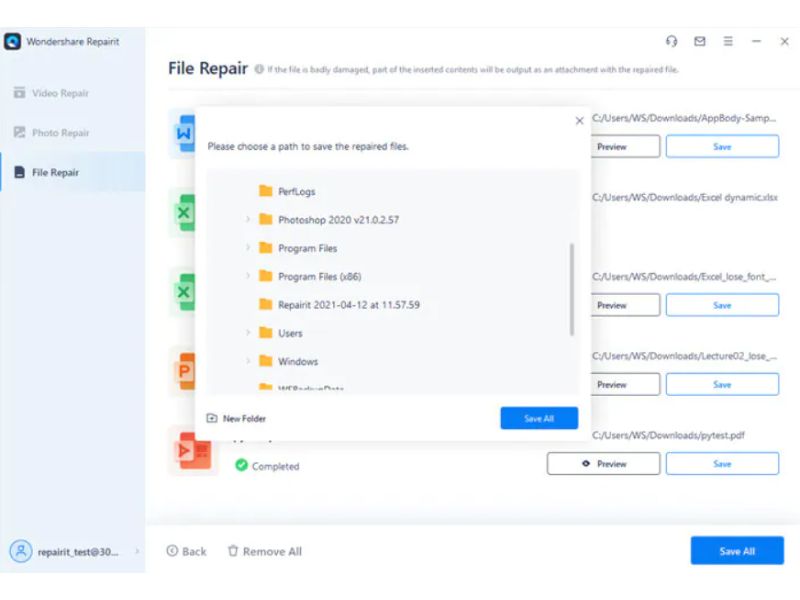
Task: Preview the AppBody-Samp Word file
Action: point(625,146)
